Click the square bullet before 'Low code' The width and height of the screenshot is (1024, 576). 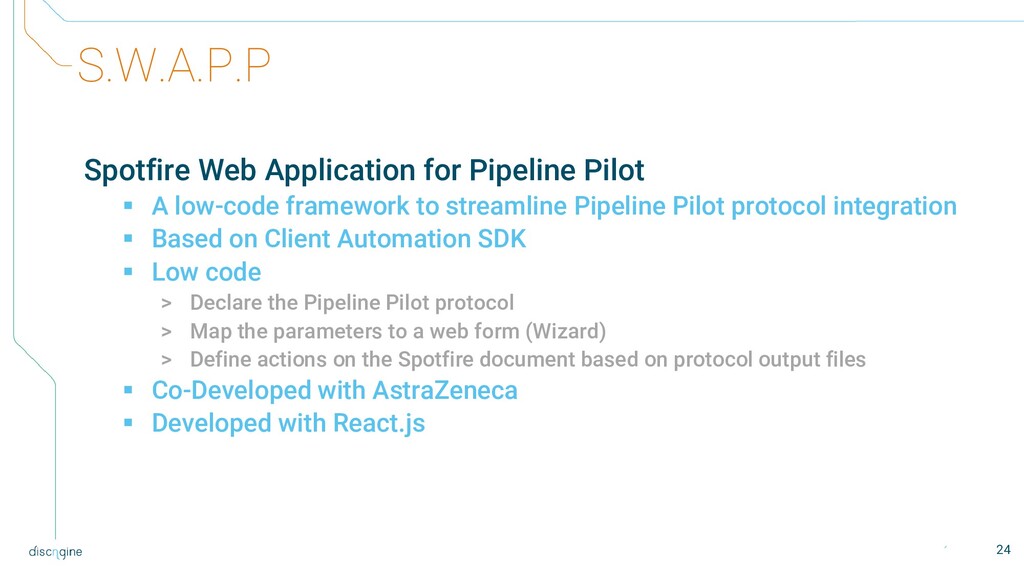(128, 272)
